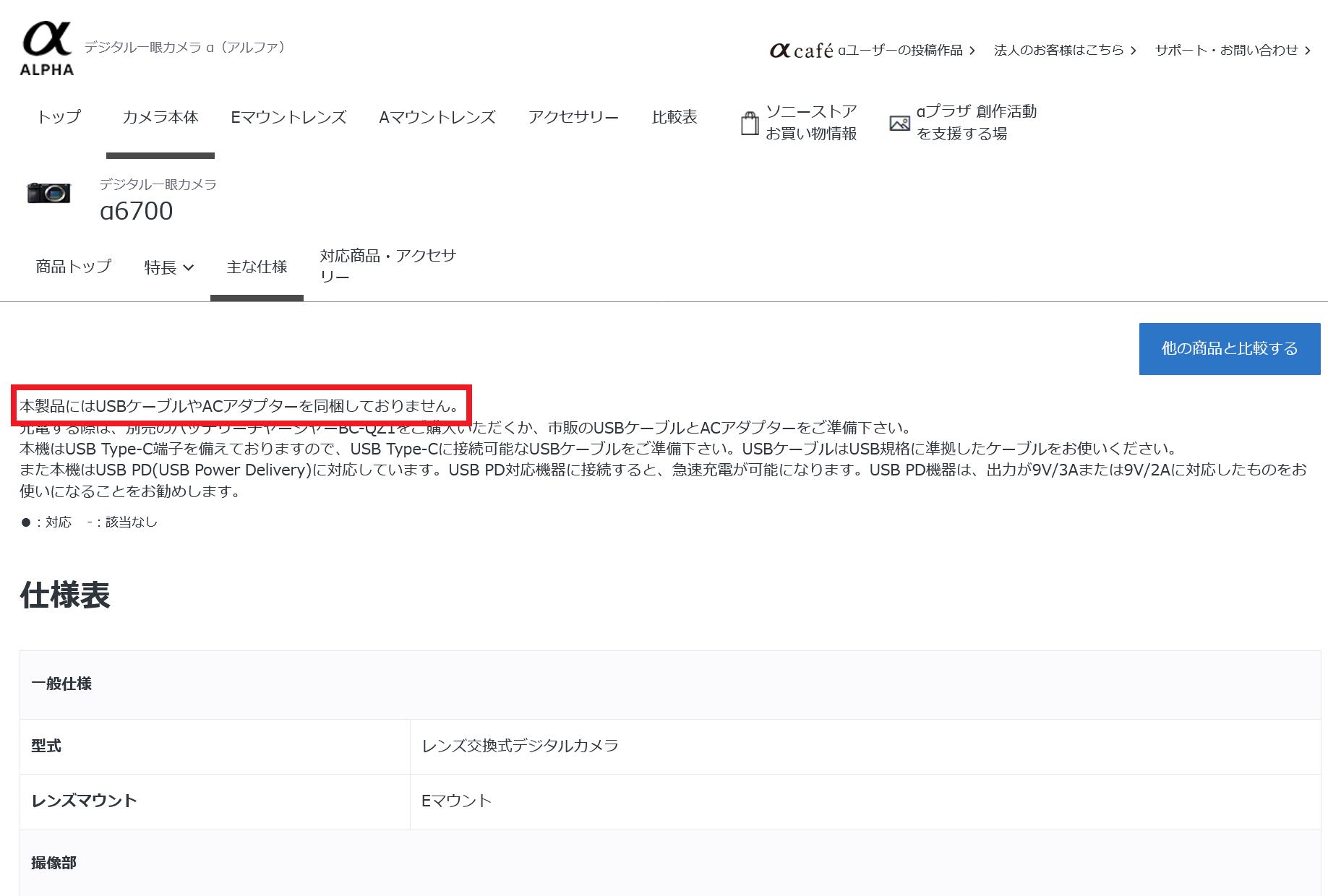Viewport: 1328px width, 896px height.
Task: Go to Aマウントレンズ in main navigation
Action: 437,117
